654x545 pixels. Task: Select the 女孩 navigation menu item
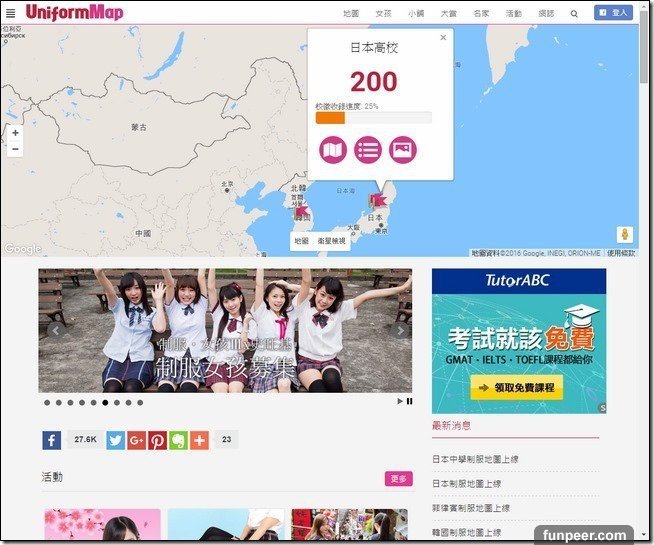click(383, 14)
